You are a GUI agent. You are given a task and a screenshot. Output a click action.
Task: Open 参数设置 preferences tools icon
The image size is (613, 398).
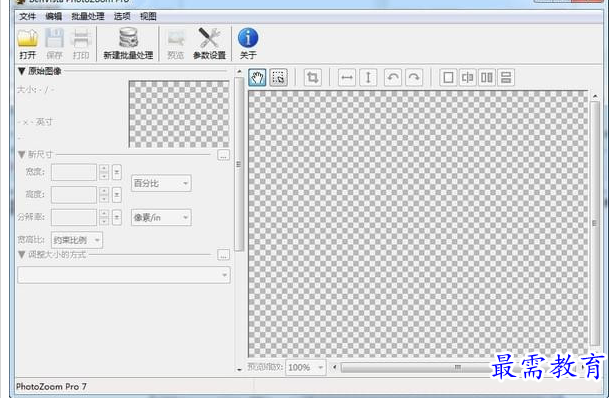point(209,44)
